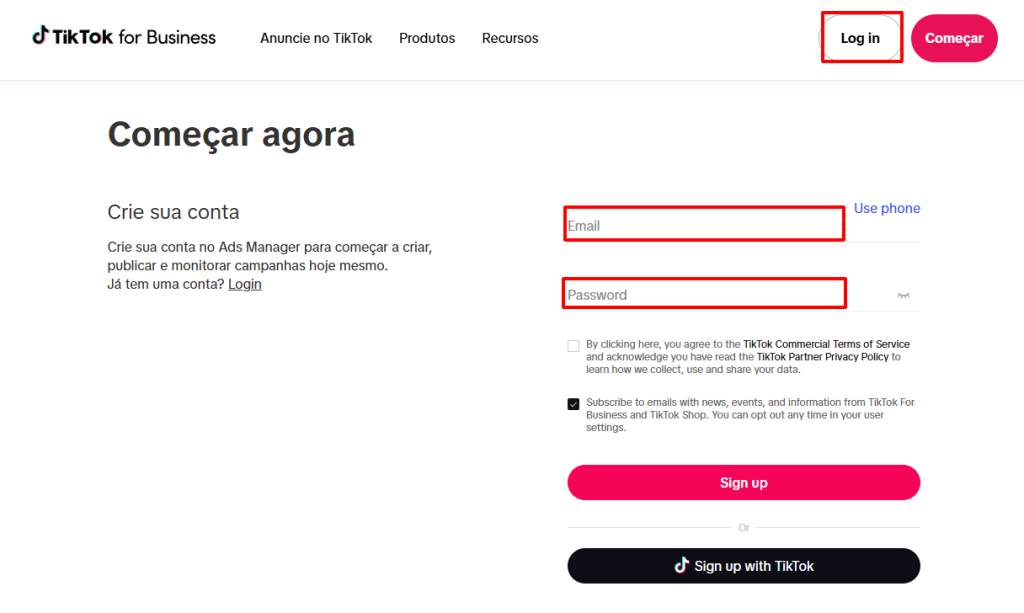Click the Começar agora heading
The width and height of the screenshot is (1024, 613).
pyautogui.click(x=231, y=134)
